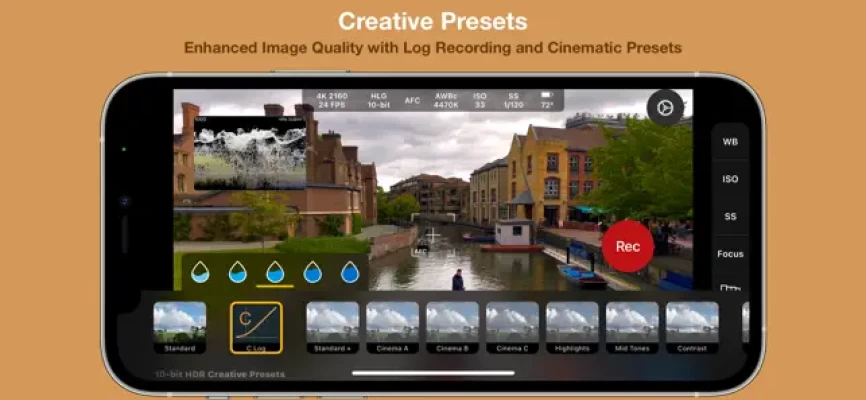Open camera switch icon at top right
The height and width of the screenshot is (400, 866).
pyautogui.click(x=664, y=107)
